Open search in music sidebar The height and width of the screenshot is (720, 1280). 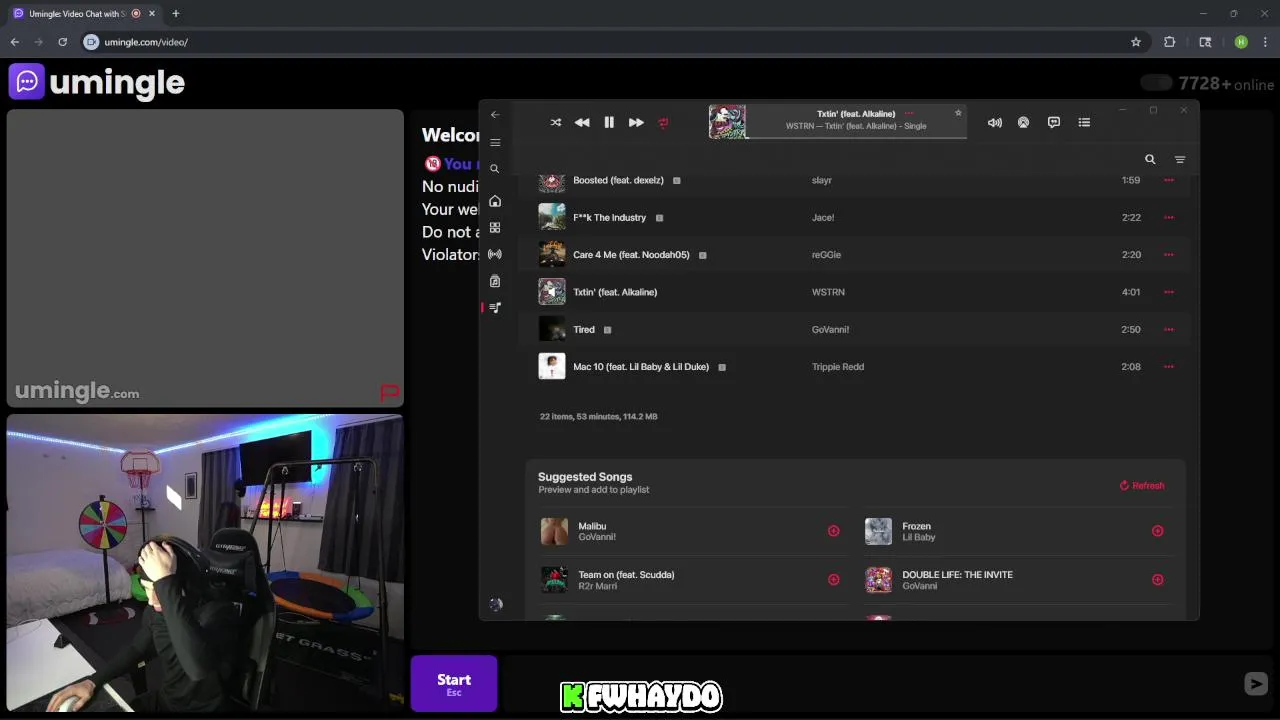pos(494,169)
